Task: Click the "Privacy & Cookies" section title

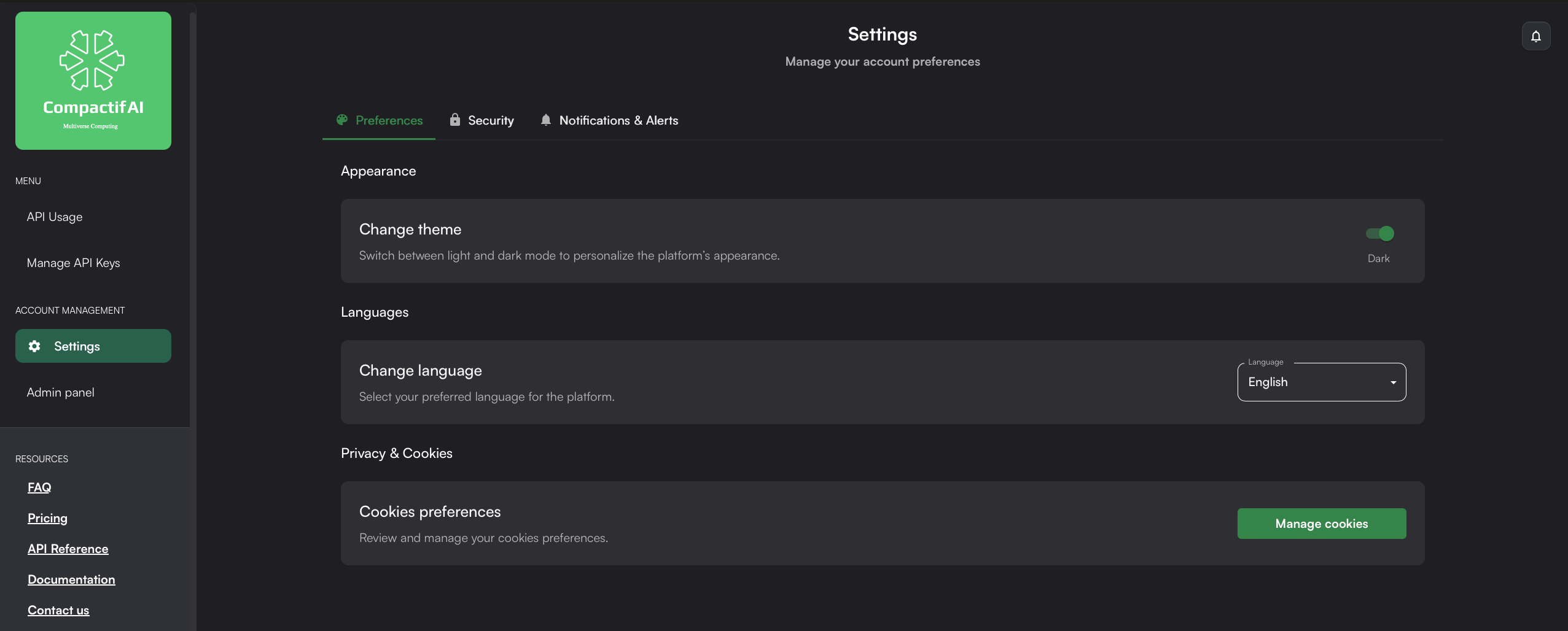Action: point(397,453)
